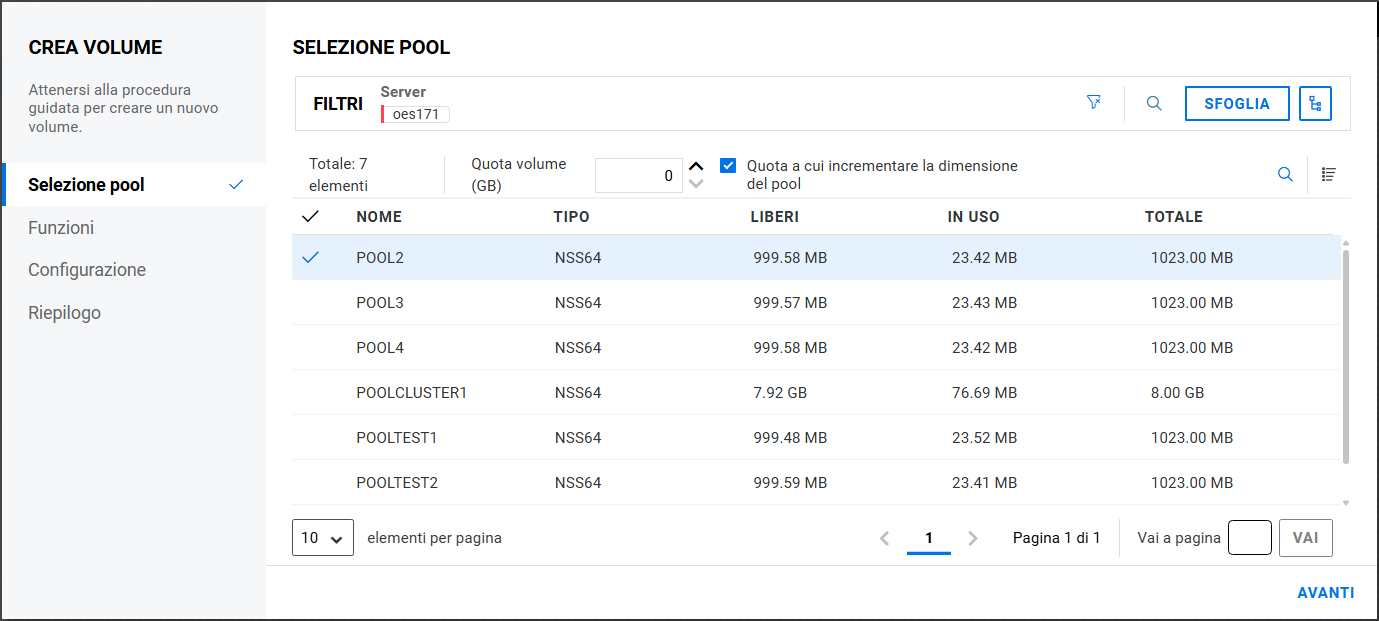Open the Configurazione step
Screen dimensions: 1379x621
pyautogui.click(x=87, y=270)
